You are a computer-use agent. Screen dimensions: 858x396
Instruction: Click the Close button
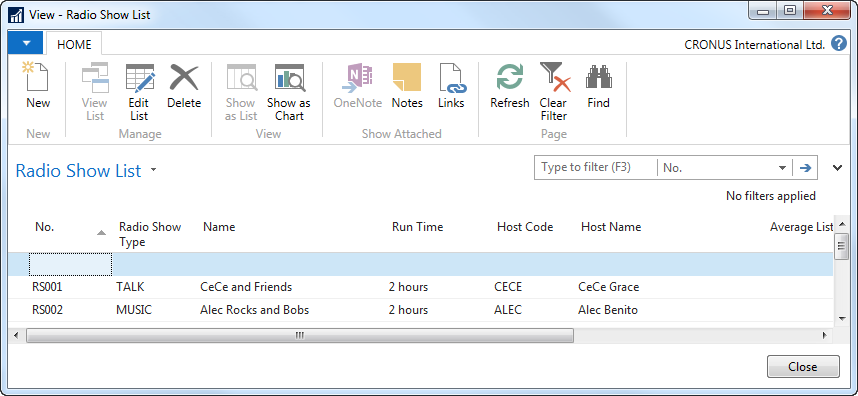click(x=803, y=366)
